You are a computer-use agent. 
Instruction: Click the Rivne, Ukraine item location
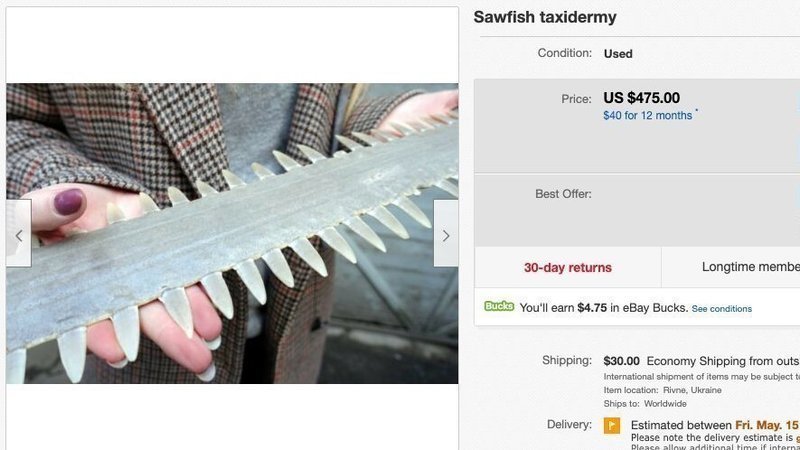[692, 390]
